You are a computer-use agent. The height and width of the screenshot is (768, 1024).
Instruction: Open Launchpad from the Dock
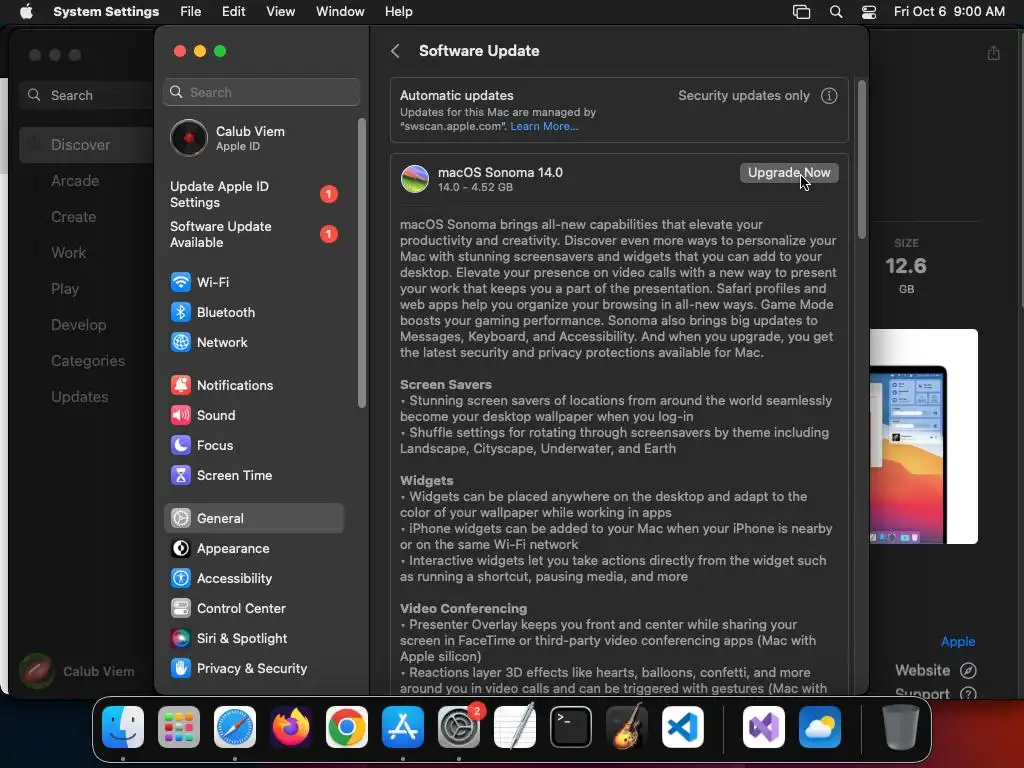[179, 727]
